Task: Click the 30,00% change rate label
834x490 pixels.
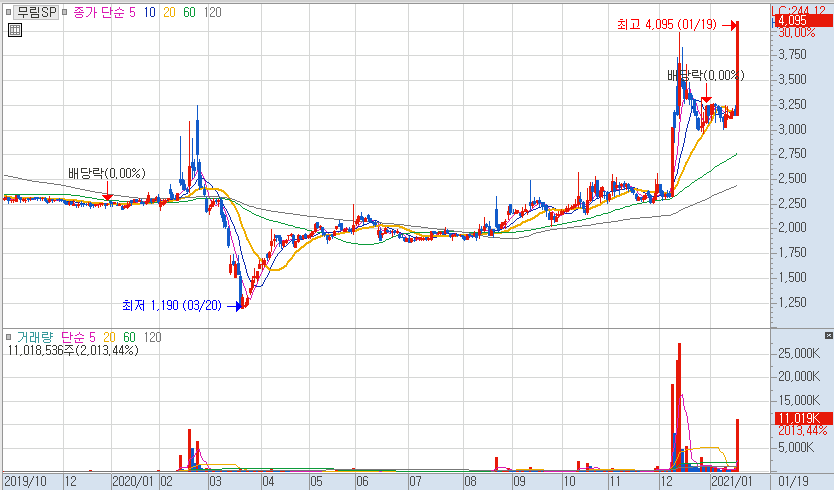Action: [x=797, y=33]
